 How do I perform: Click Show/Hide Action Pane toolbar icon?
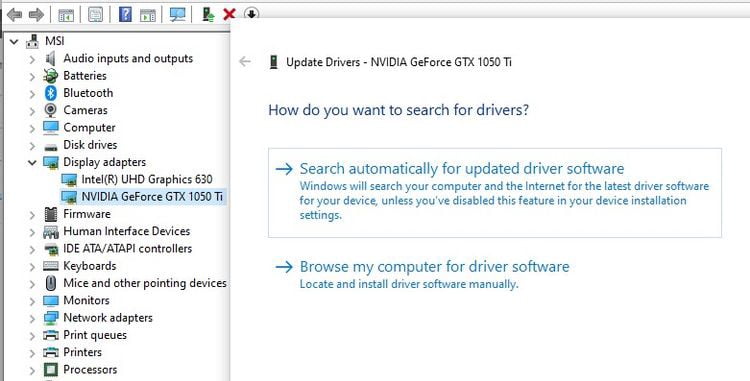point(148,15)
